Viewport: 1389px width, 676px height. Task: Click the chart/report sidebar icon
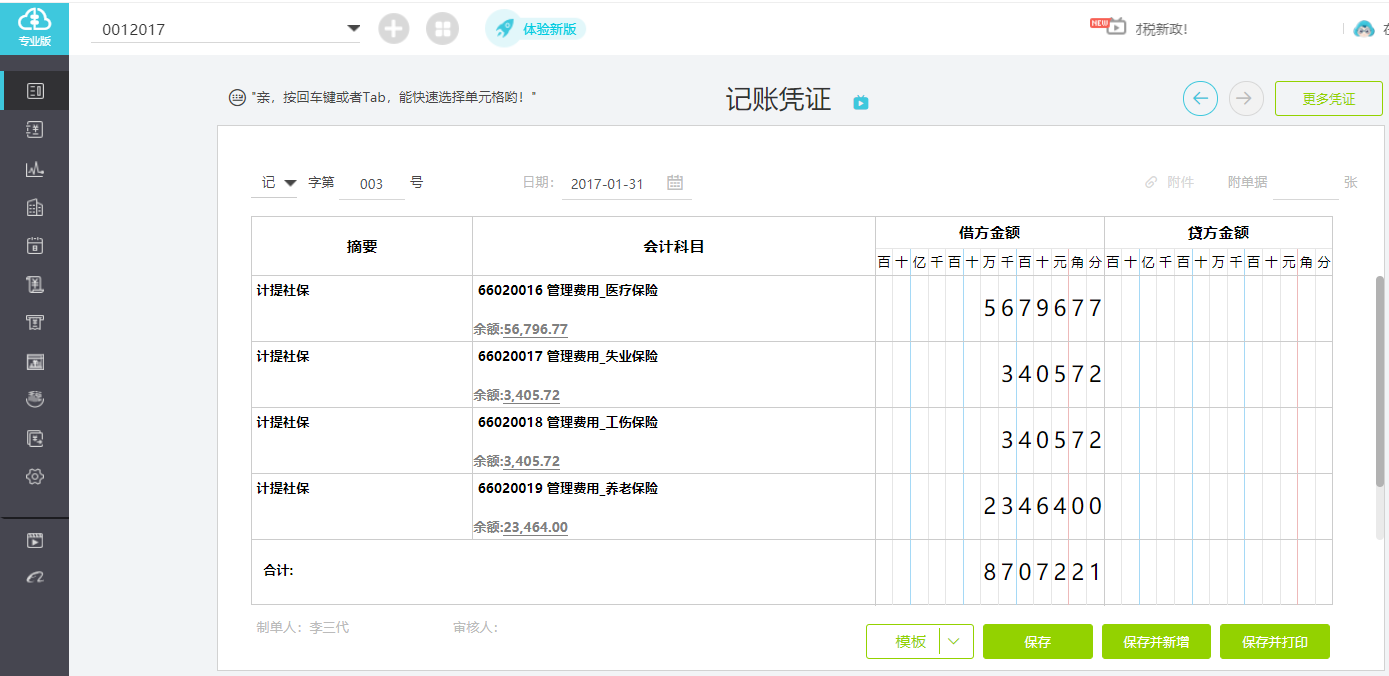point(35,168)
